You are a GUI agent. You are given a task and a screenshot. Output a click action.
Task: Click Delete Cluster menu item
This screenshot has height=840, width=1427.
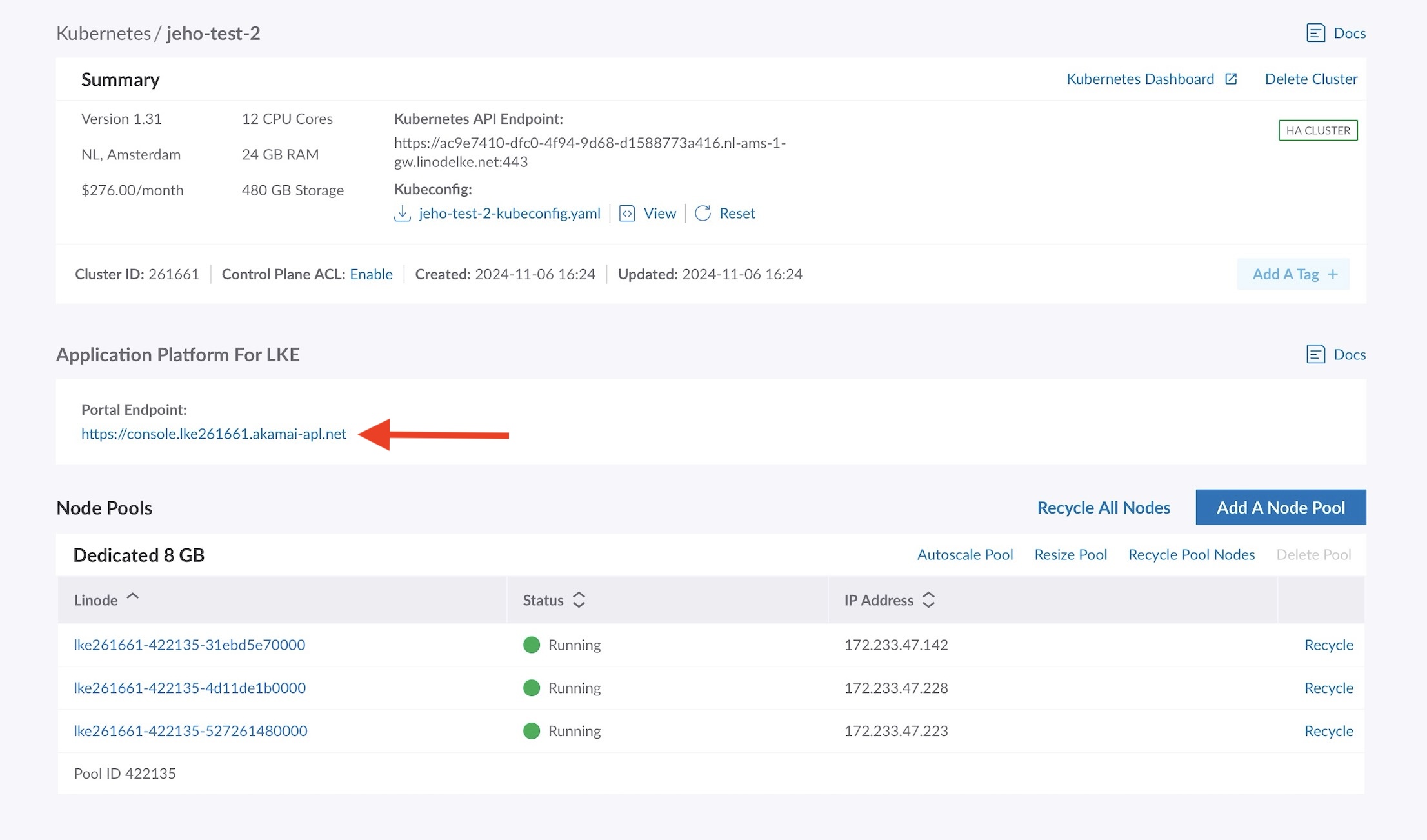pos(1310,78)
